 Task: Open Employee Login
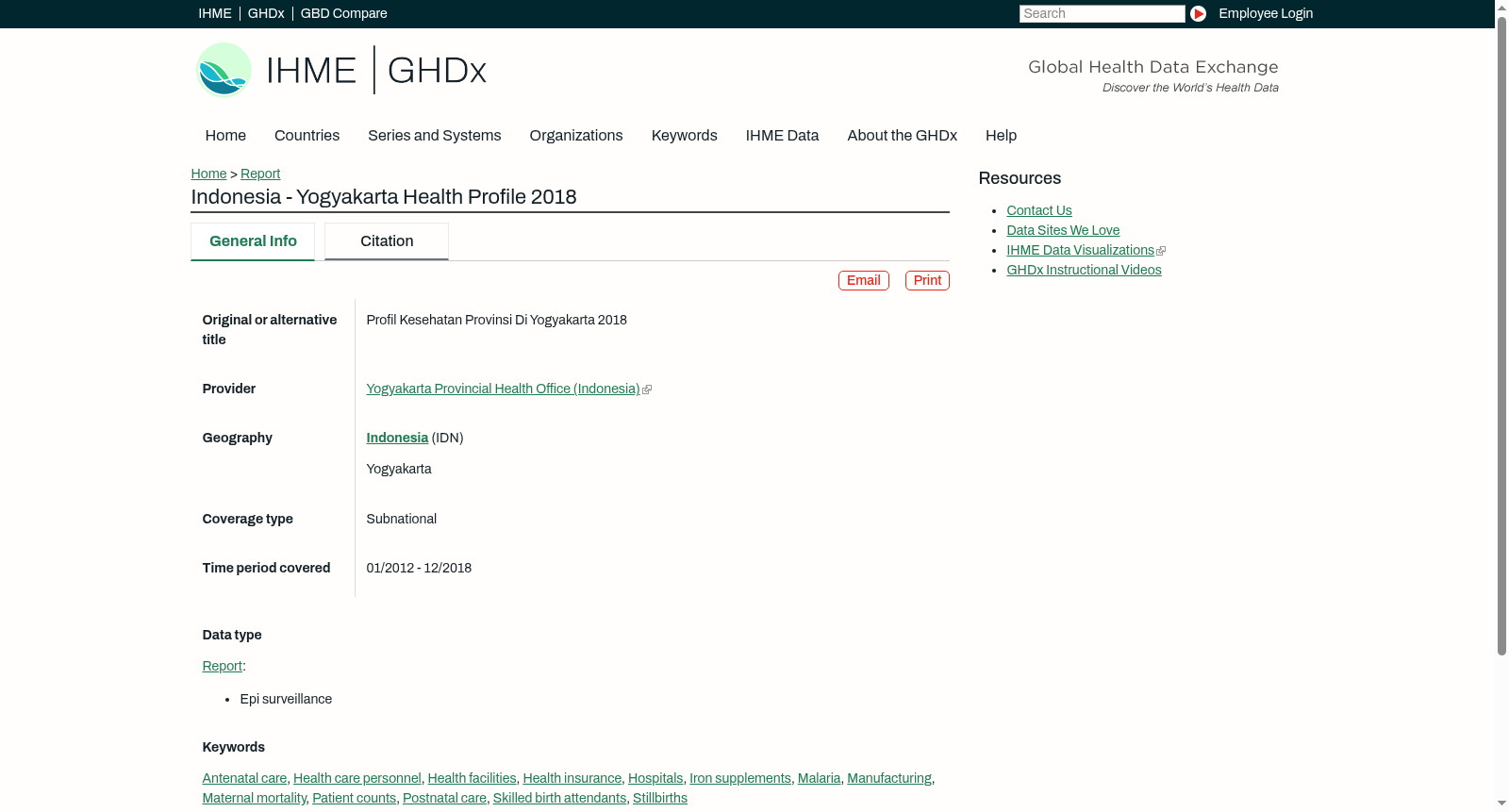1266,13
